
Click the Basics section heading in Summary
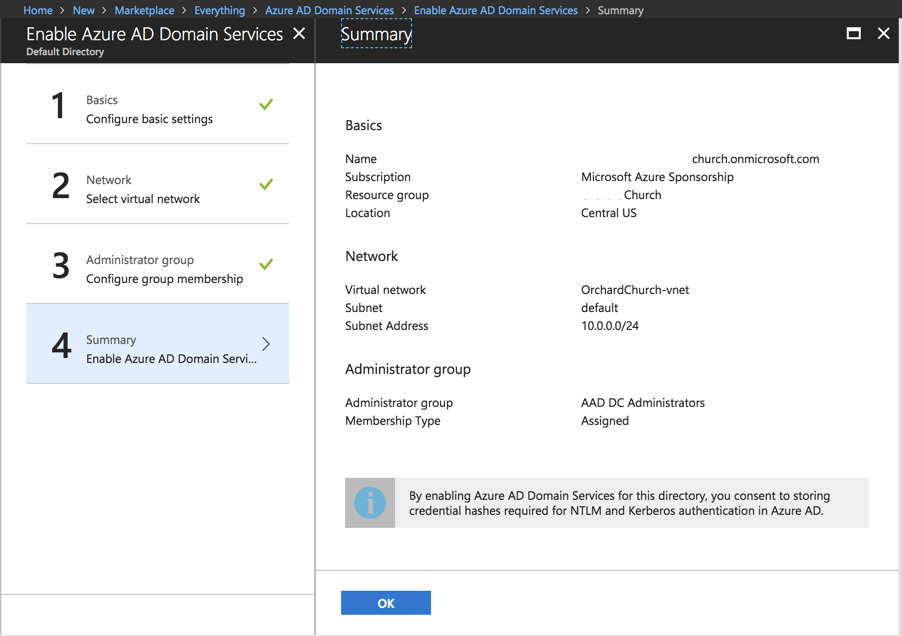click(364, 125)
